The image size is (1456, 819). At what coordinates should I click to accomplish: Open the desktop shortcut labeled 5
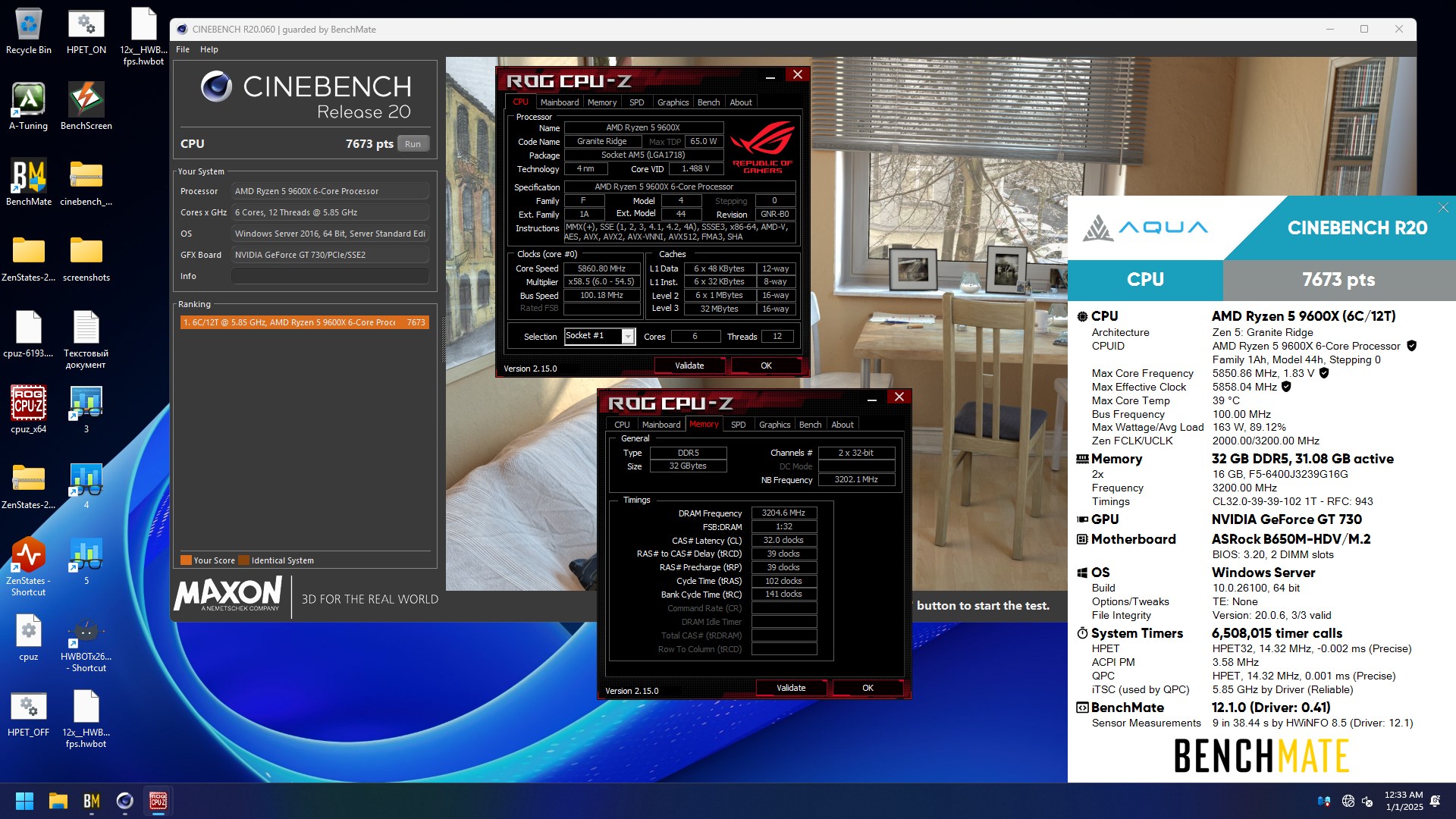(86, 561)
